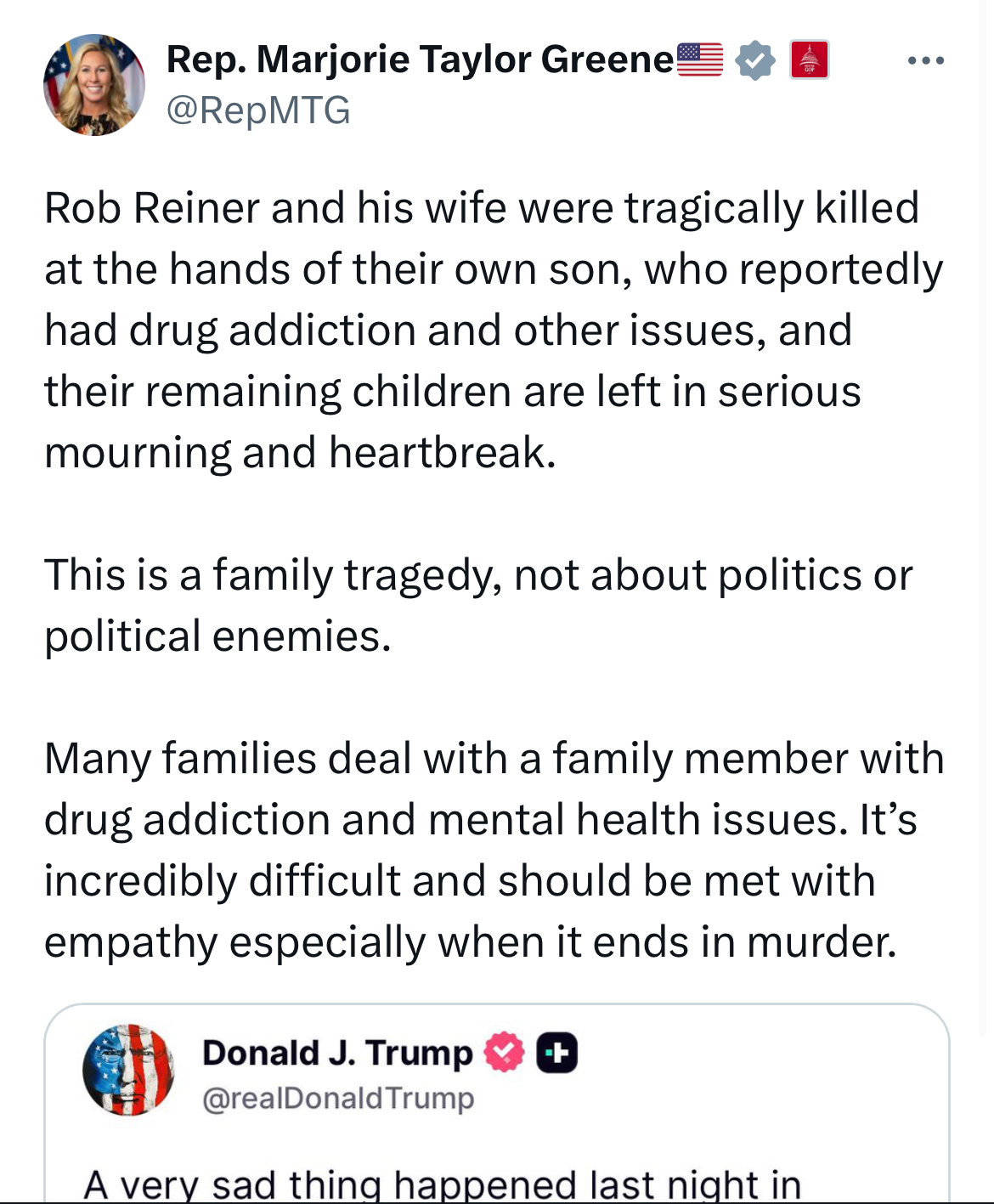994x1204 pixels.
Task: Click the paragraph starting "Many families deal"
Action: (x=493, y=850)
